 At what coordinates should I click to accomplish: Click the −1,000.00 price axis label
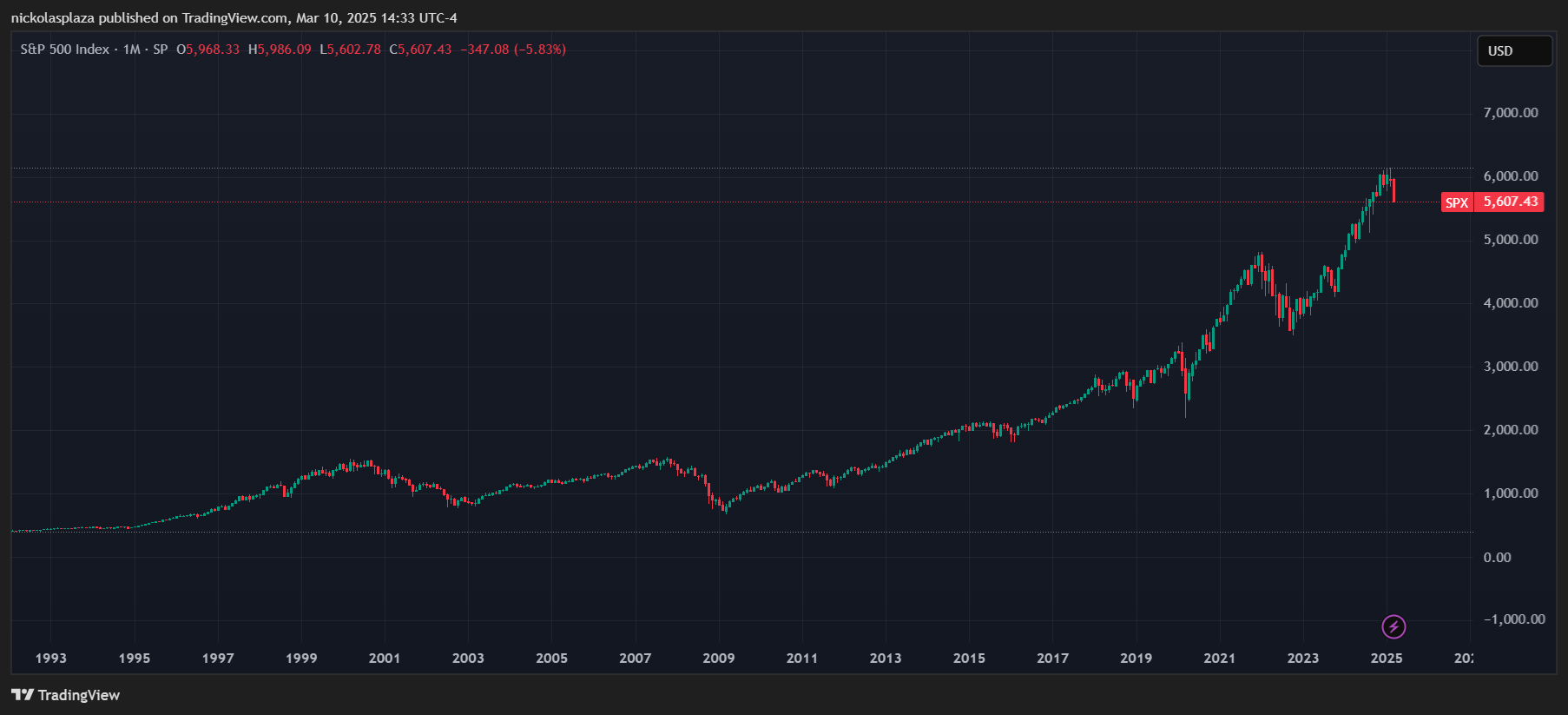point(1514,619)
